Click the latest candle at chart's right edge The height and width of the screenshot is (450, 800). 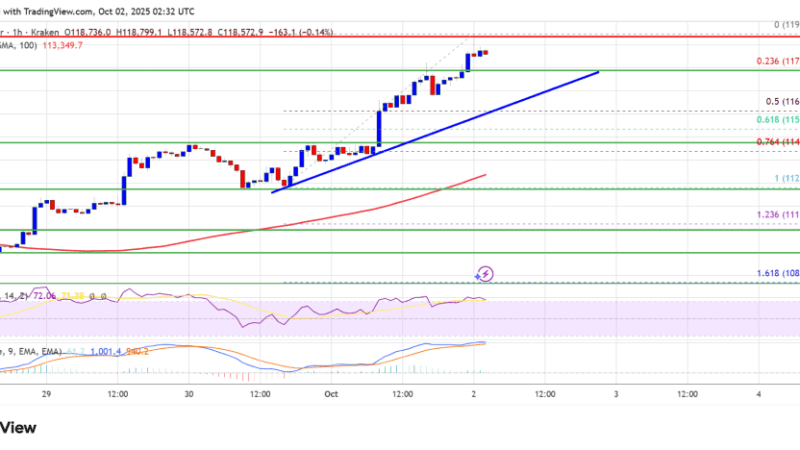pyautogui.click(x=486, y=52)
